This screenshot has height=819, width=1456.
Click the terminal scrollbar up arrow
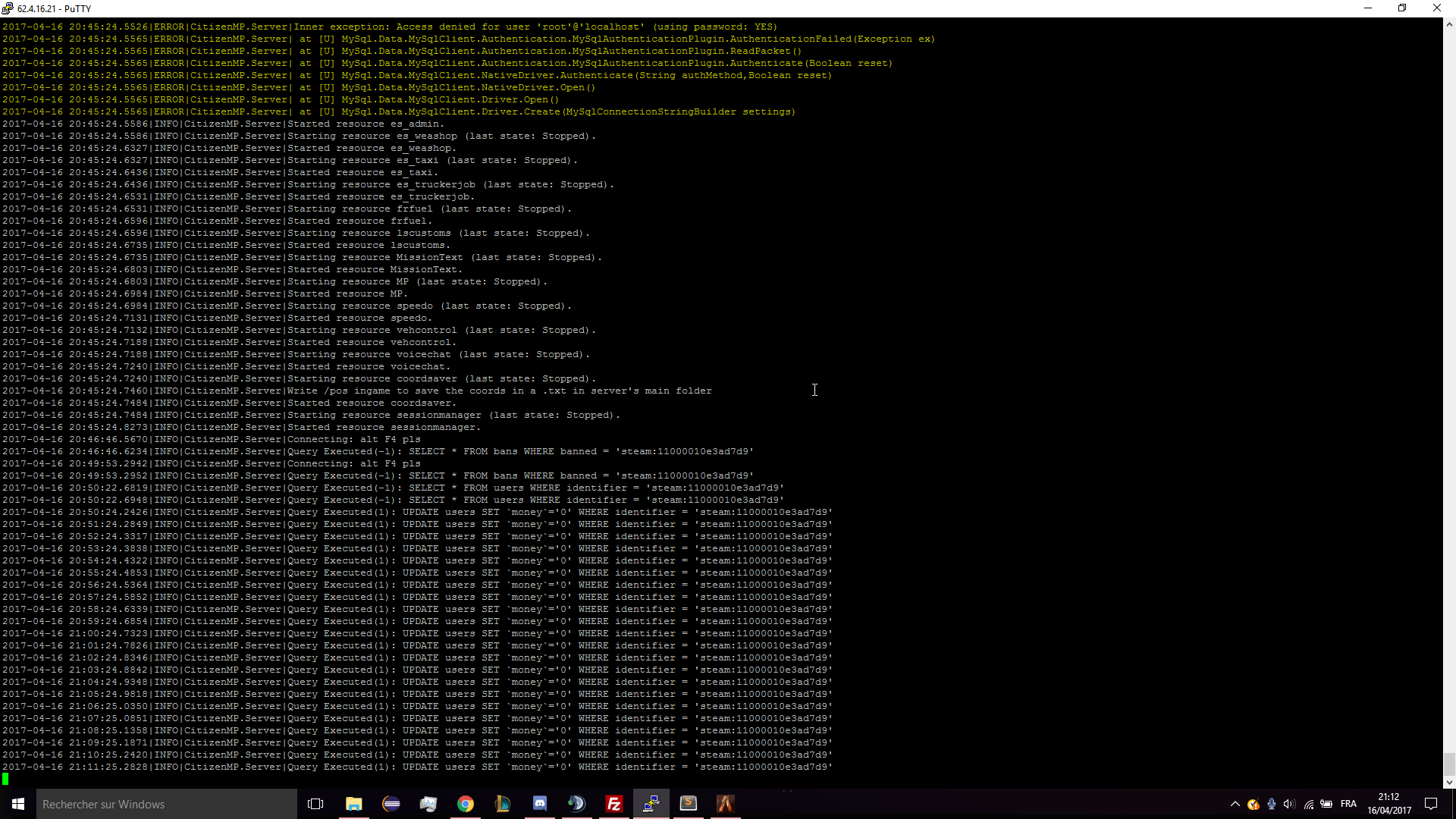(1449, 24)
